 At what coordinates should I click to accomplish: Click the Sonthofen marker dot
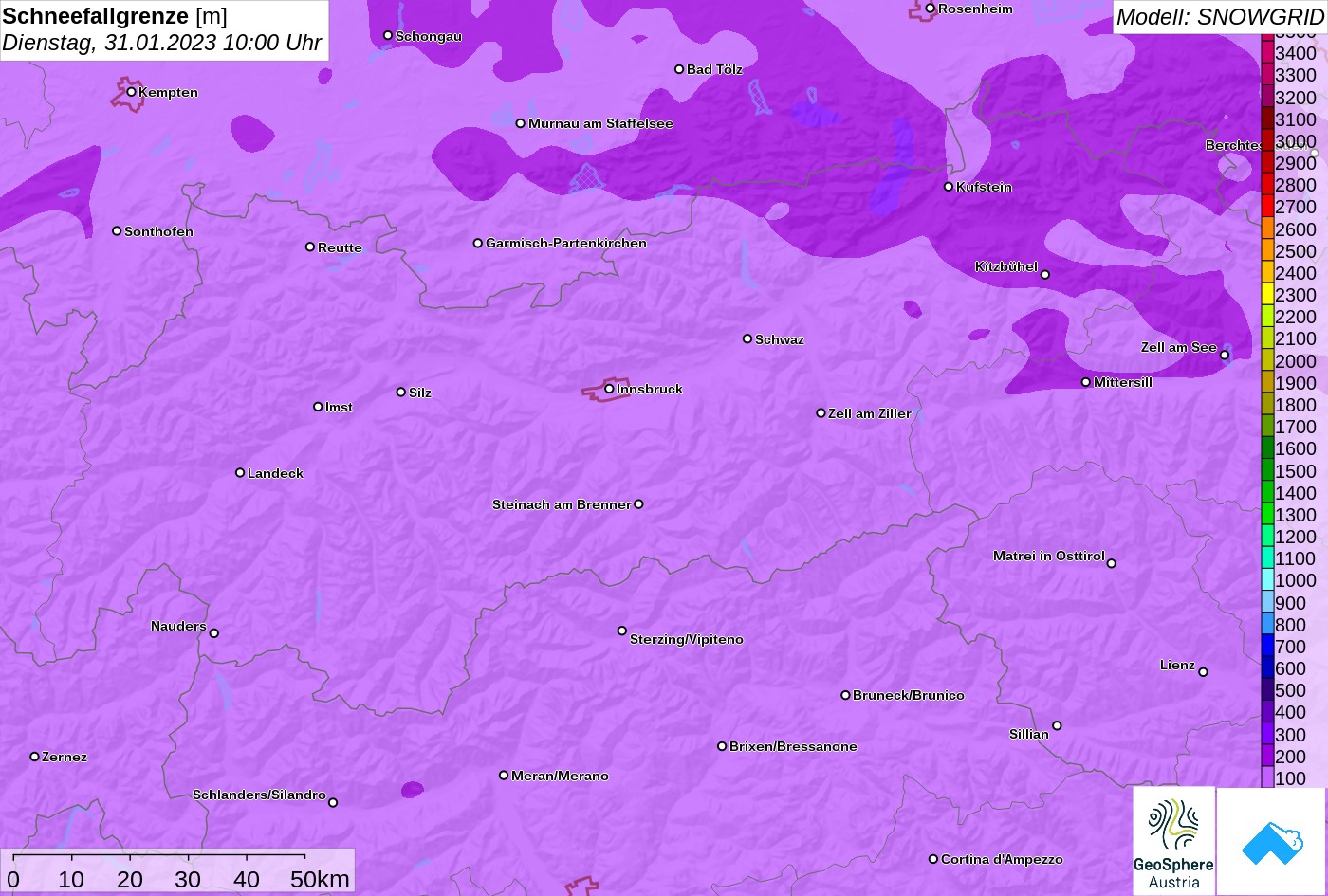116,231
